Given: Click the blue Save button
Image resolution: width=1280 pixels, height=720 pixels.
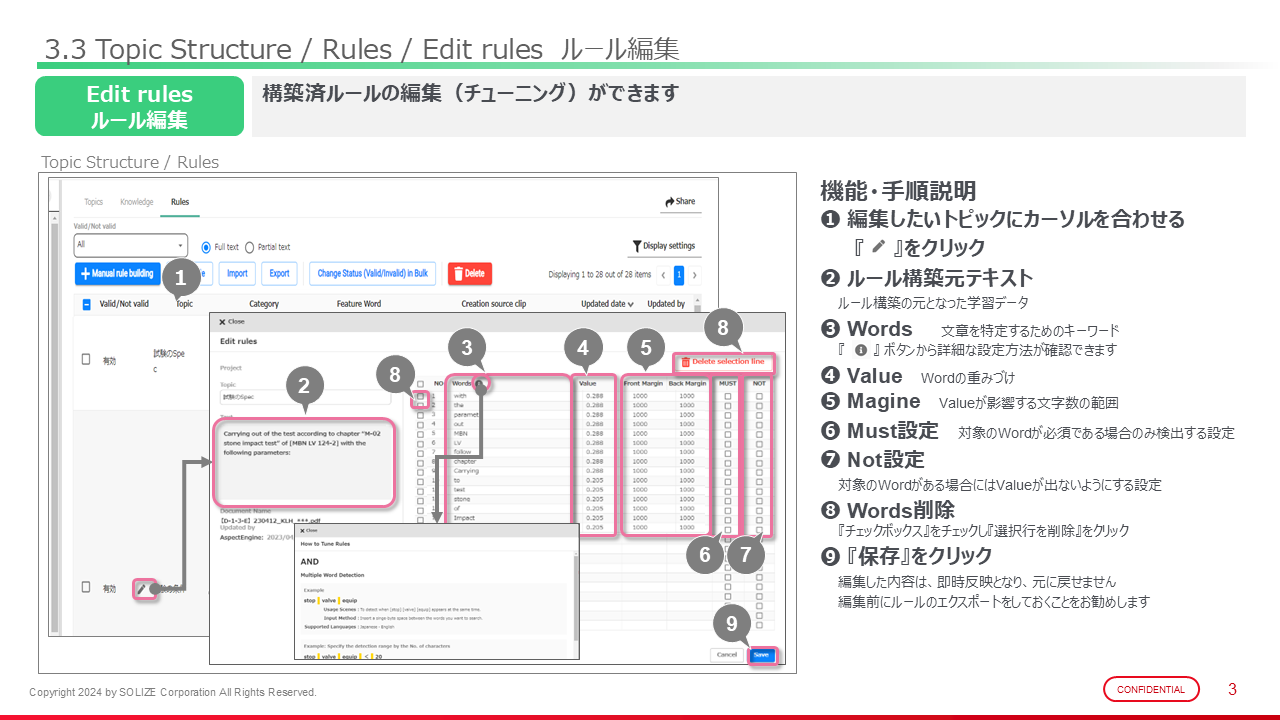Looking at the screenshot, I should click(x=761, y=654).
